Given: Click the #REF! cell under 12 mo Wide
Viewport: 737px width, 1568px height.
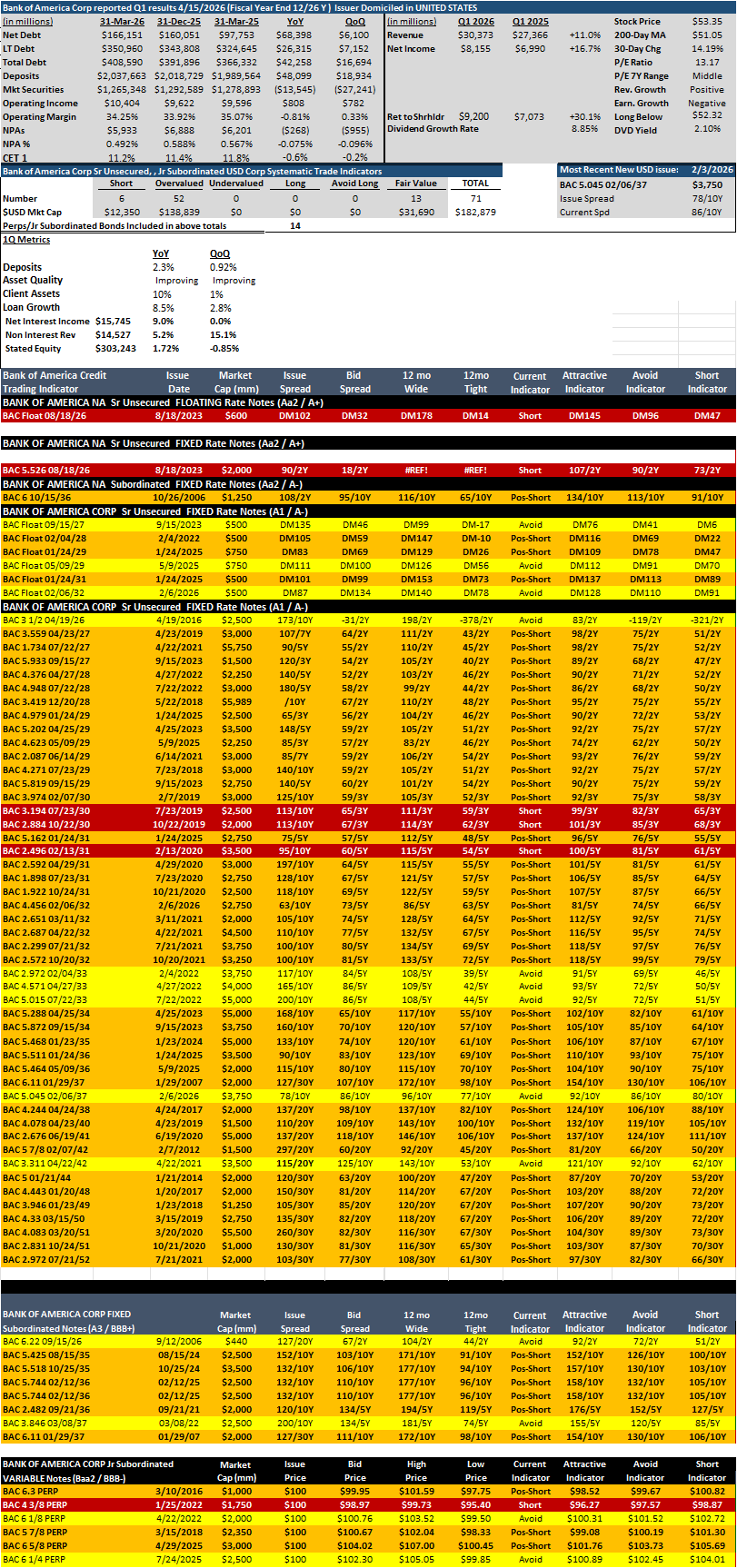Looking at the screenshot, I should click(416, 470).
